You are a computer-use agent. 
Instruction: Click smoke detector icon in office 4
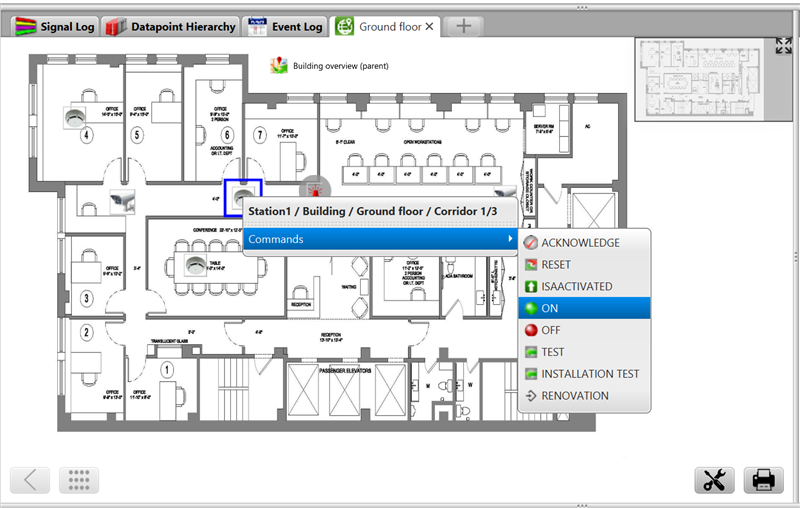click(x=75, y=116)
